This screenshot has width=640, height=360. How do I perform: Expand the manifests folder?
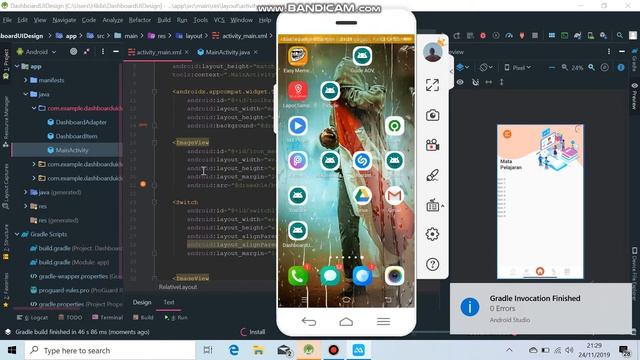coord(25,80)
